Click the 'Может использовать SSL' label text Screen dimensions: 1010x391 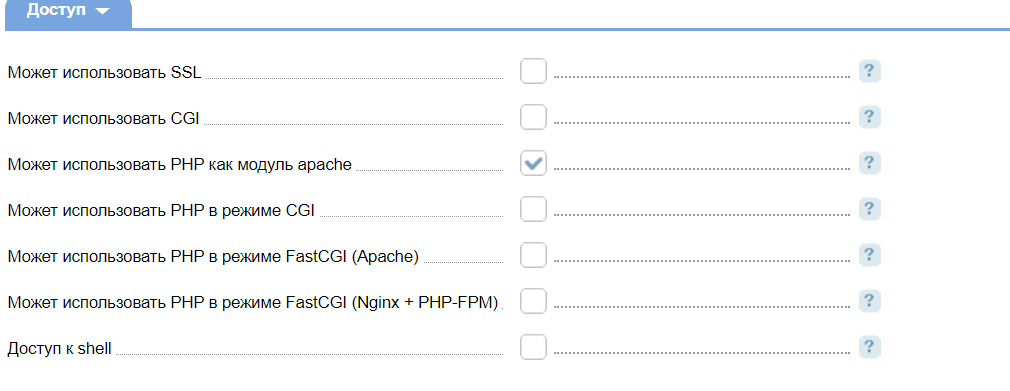[x=104, y=73]
